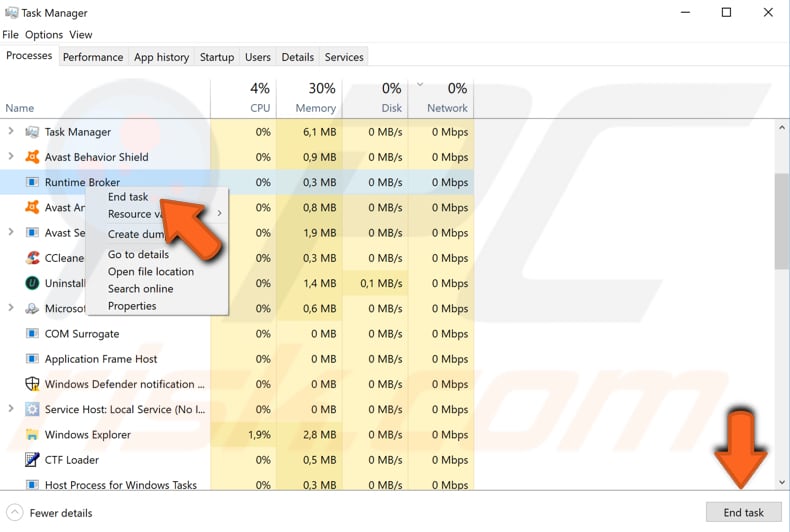This screenshot has height=532, width=790.
Task: Expand the Avast Behavior Shield row
Action: pos(11,157)
